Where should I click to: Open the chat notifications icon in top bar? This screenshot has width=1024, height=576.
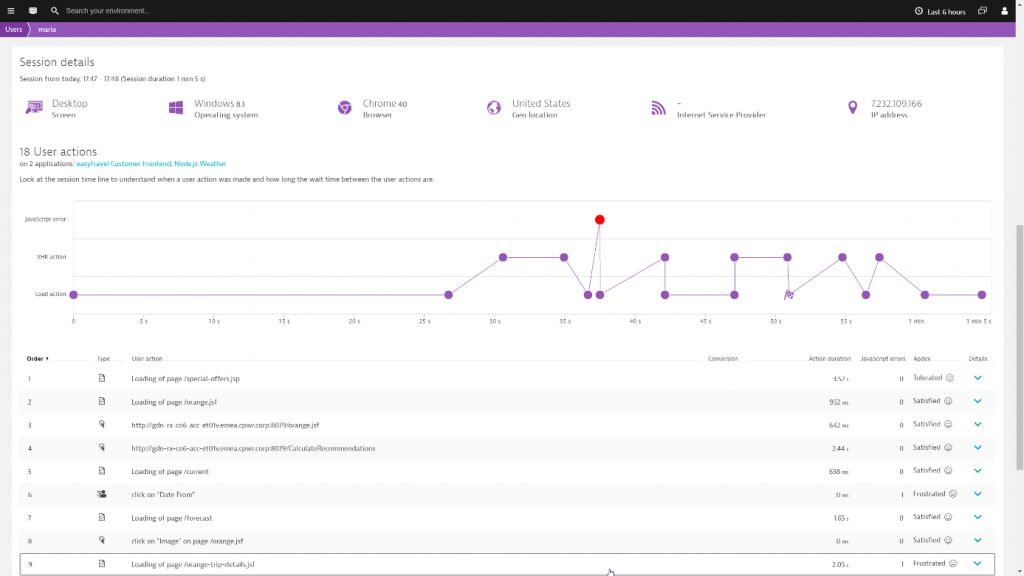click(x=33, y=10)
